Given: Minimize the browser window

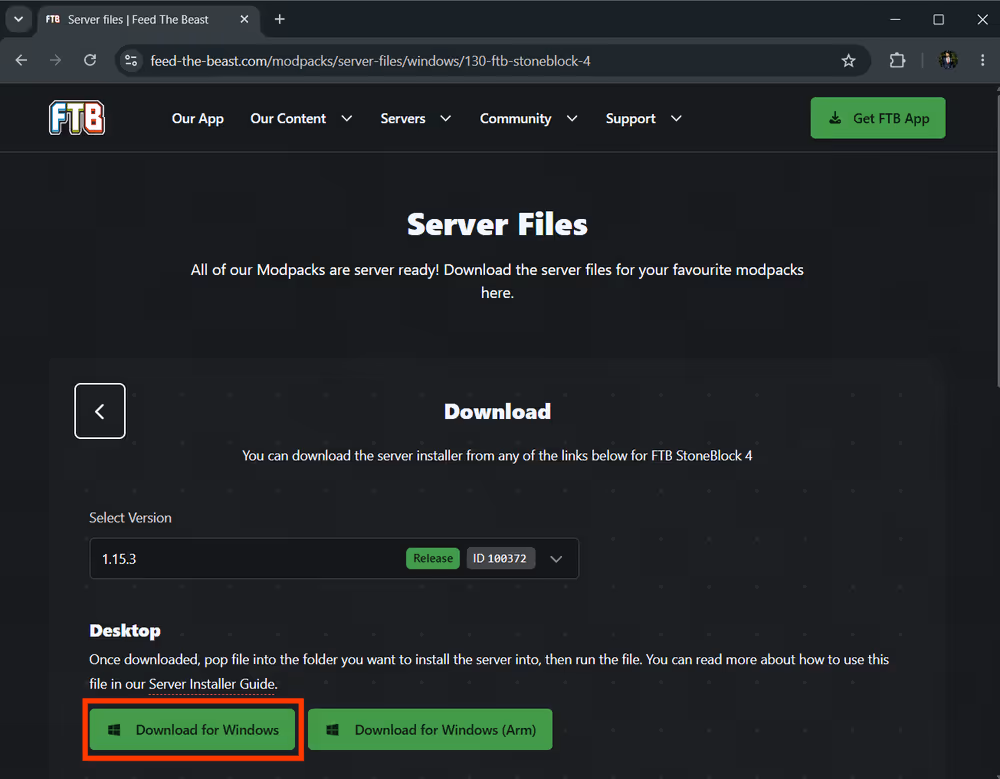Looking at the screenshot, I should 895,19.
